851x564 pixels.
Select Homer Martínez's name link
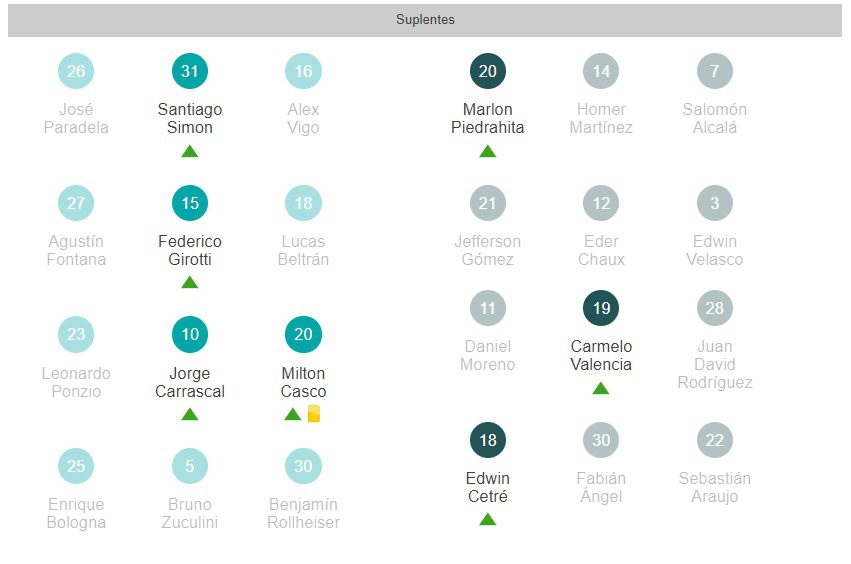point(601,118)
